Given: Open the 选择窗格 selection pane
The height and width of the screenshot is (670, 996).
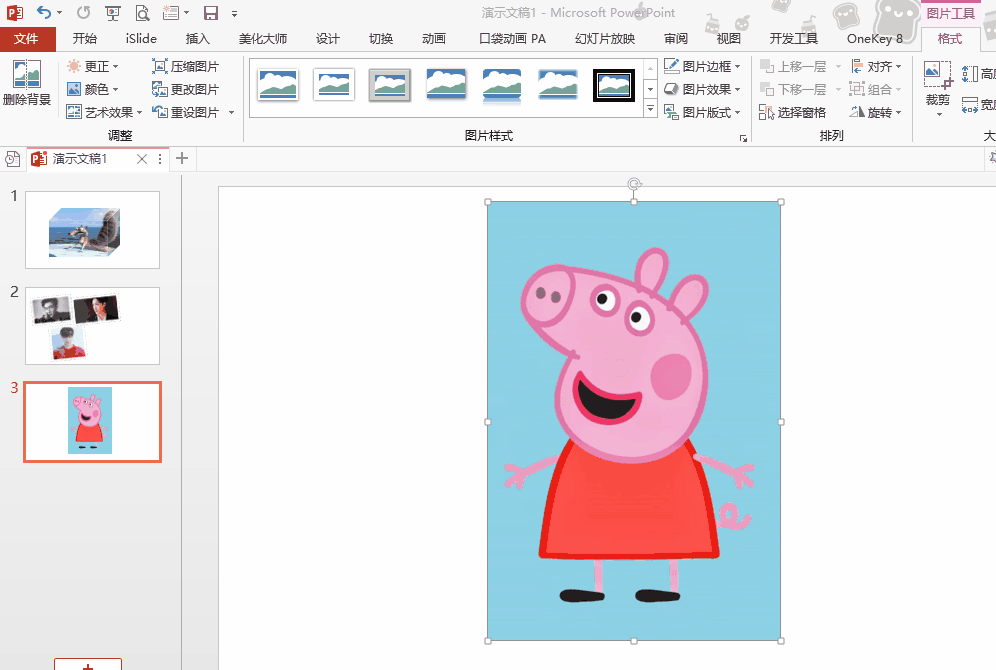Looking at the screenshot, I should point(793,112).
